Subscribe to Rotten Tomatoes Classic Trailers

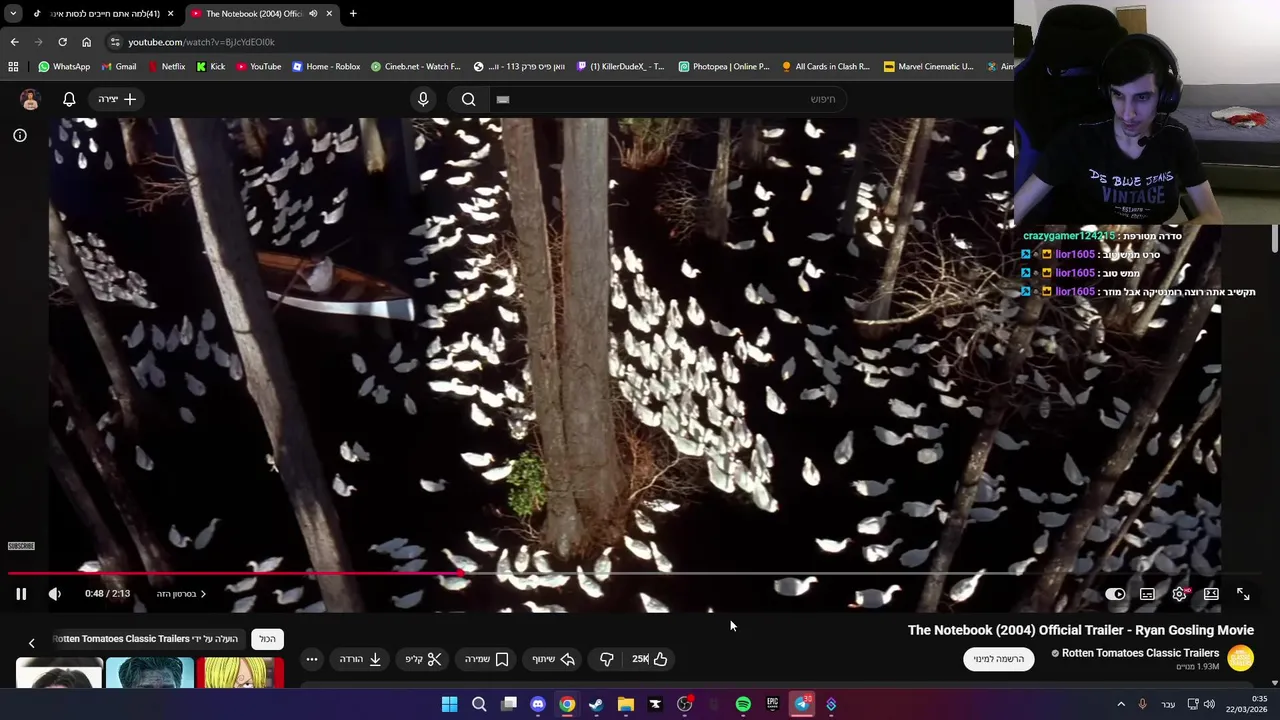coord(999,659)
